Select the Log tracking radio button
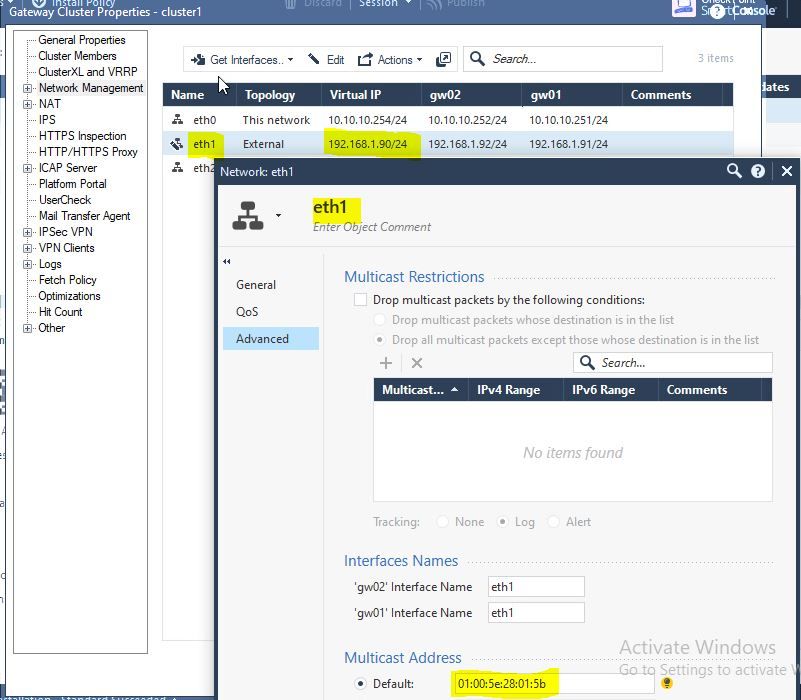Viewport: 801px width, 700px height. click(503, 522)
